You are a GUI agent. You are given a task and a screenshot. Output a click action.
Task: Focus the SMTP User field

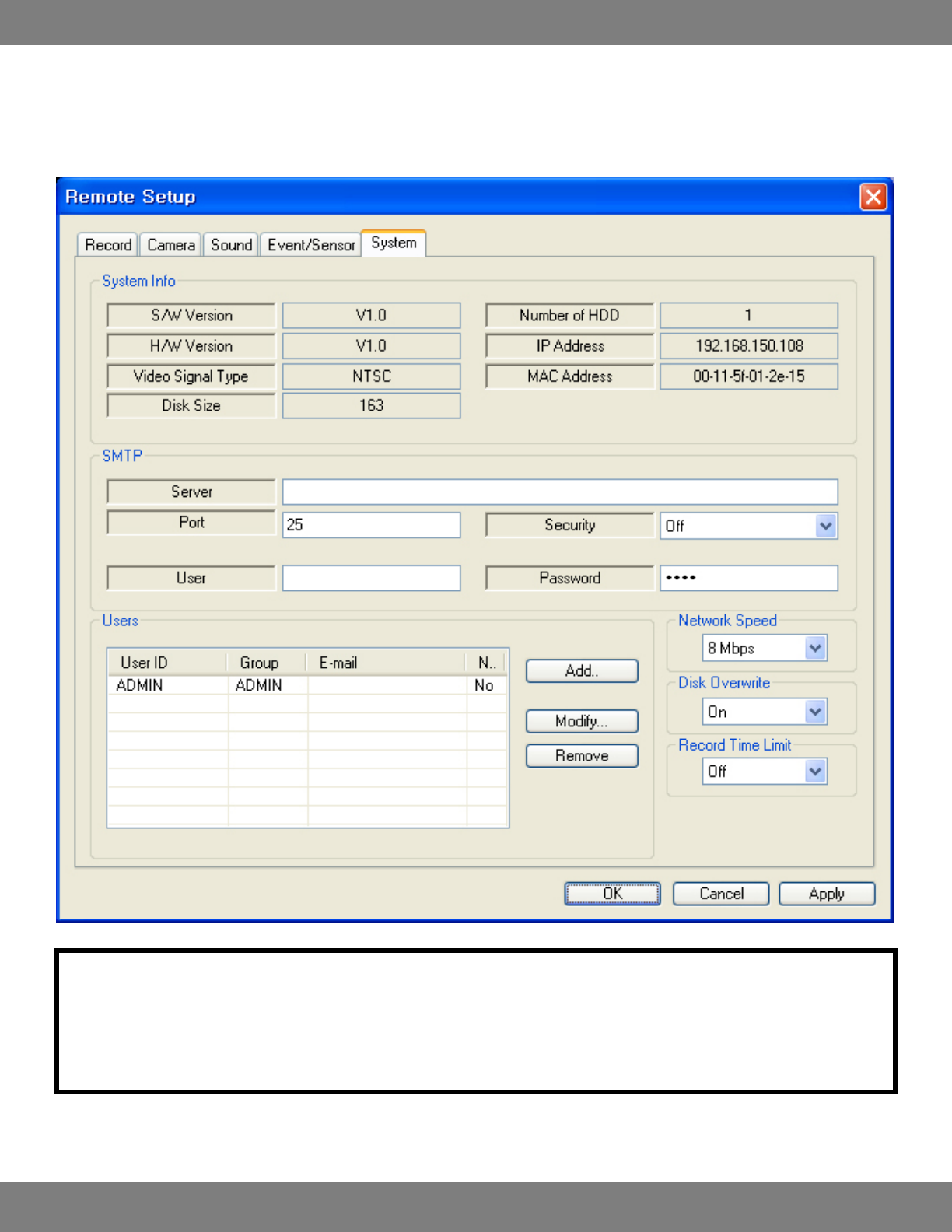tap(371, 579)
